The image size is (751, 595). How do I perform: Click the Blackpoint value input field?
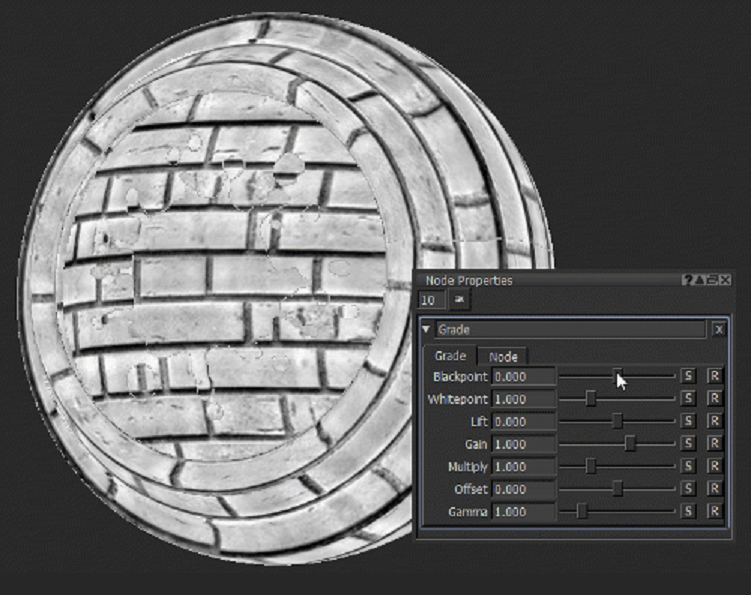(524, 377)
